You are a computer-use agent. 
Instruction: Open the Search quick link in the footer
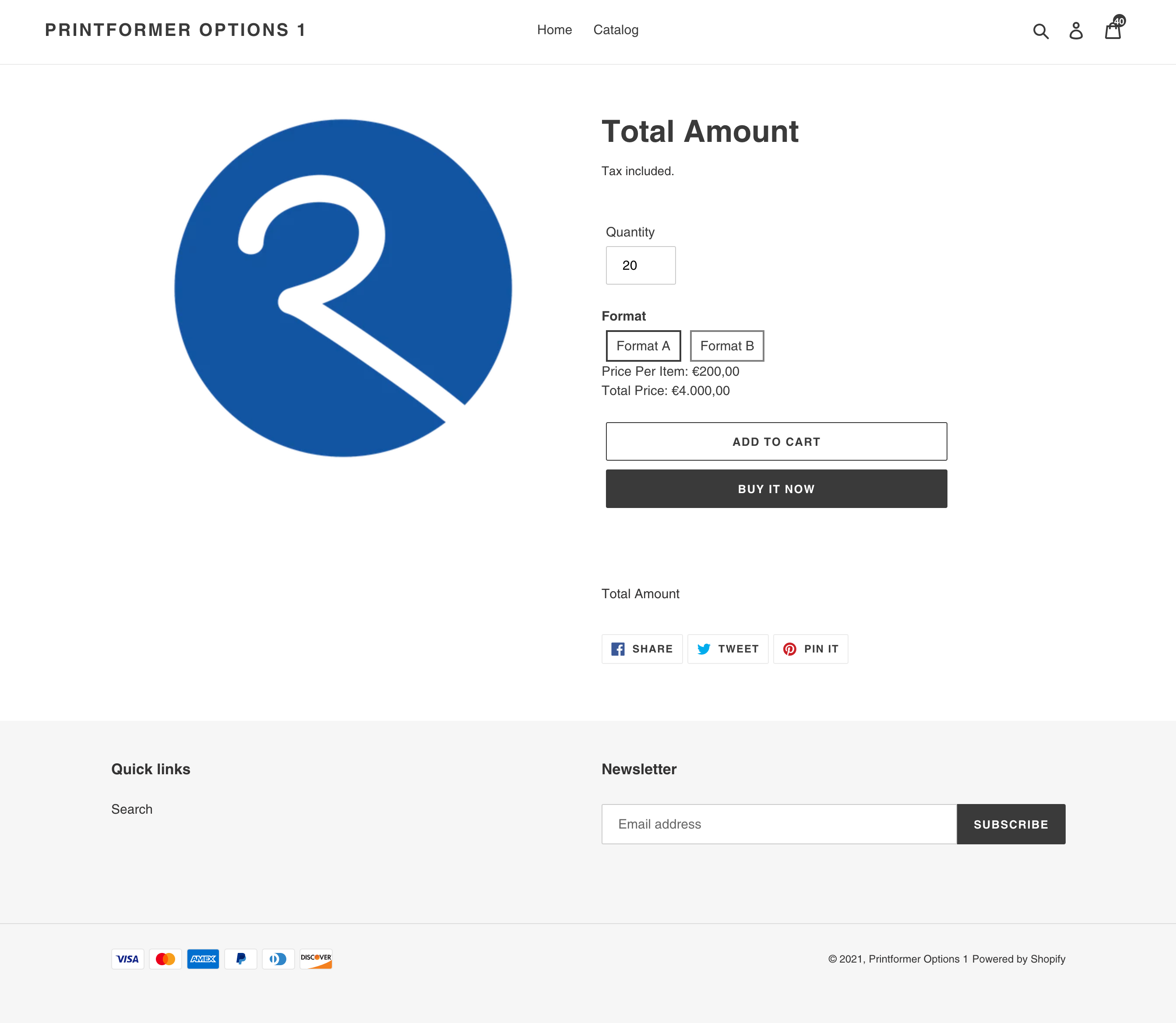pos(132,809)
